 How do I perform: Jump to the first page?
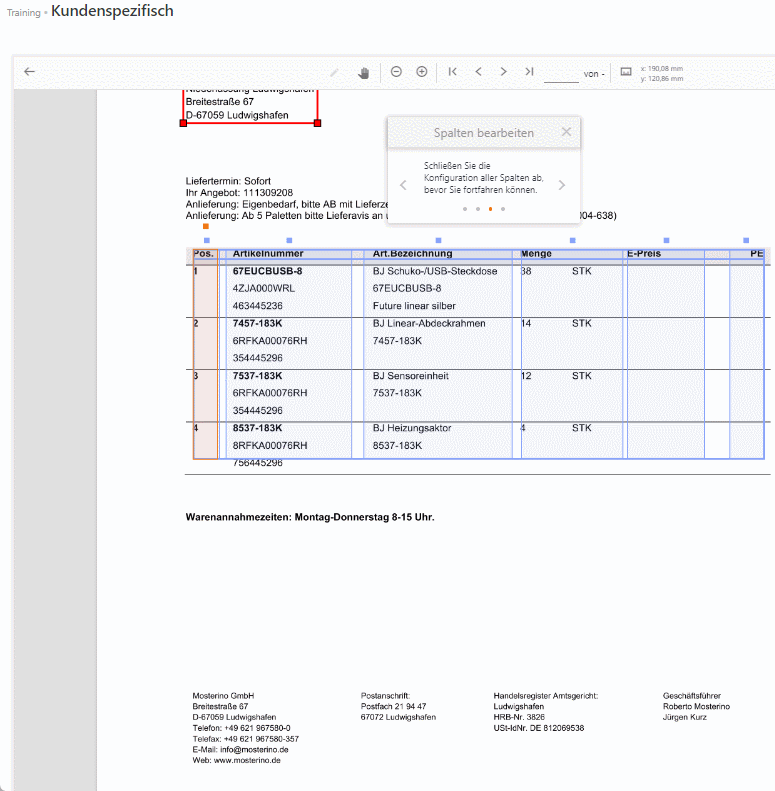click(x=453, y=72)
